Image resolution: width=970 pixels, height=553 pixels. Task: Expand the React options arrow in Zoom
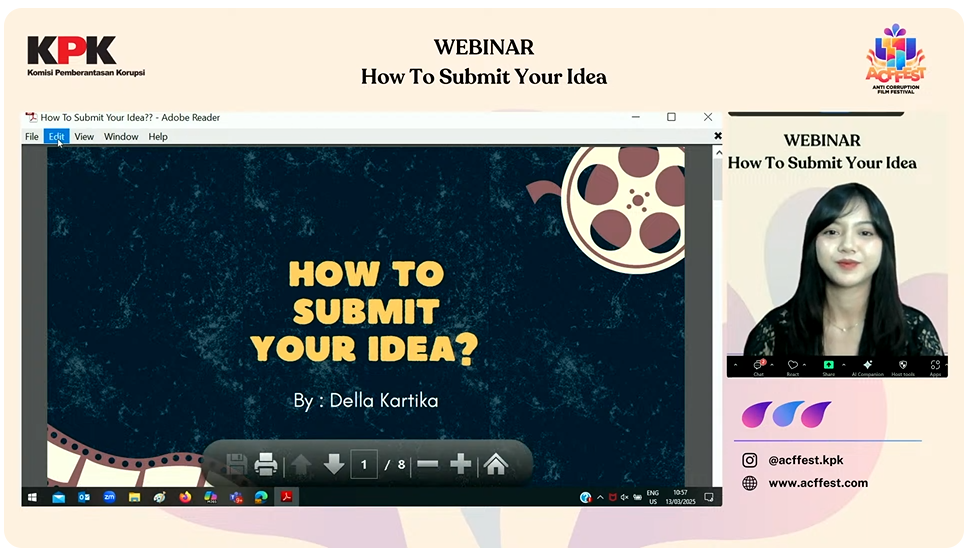click(x=804, y=365)
